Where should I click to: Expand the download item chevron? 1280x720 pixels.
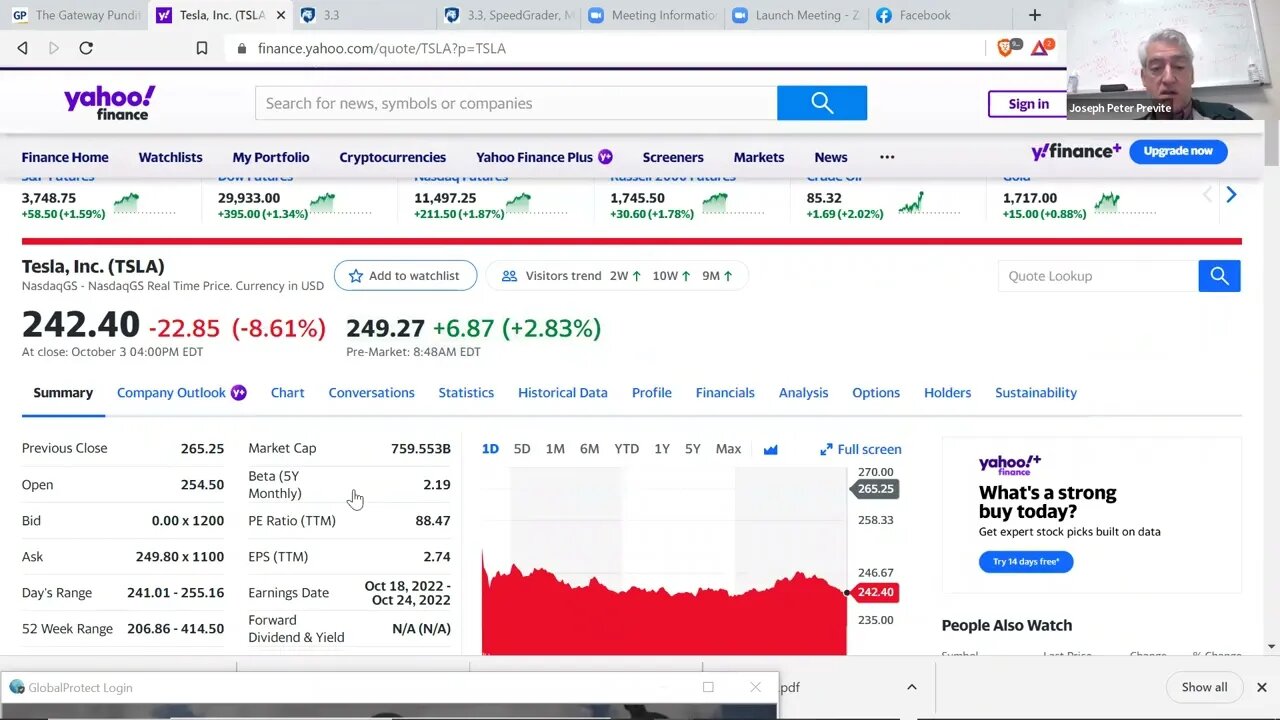(911, 687)
